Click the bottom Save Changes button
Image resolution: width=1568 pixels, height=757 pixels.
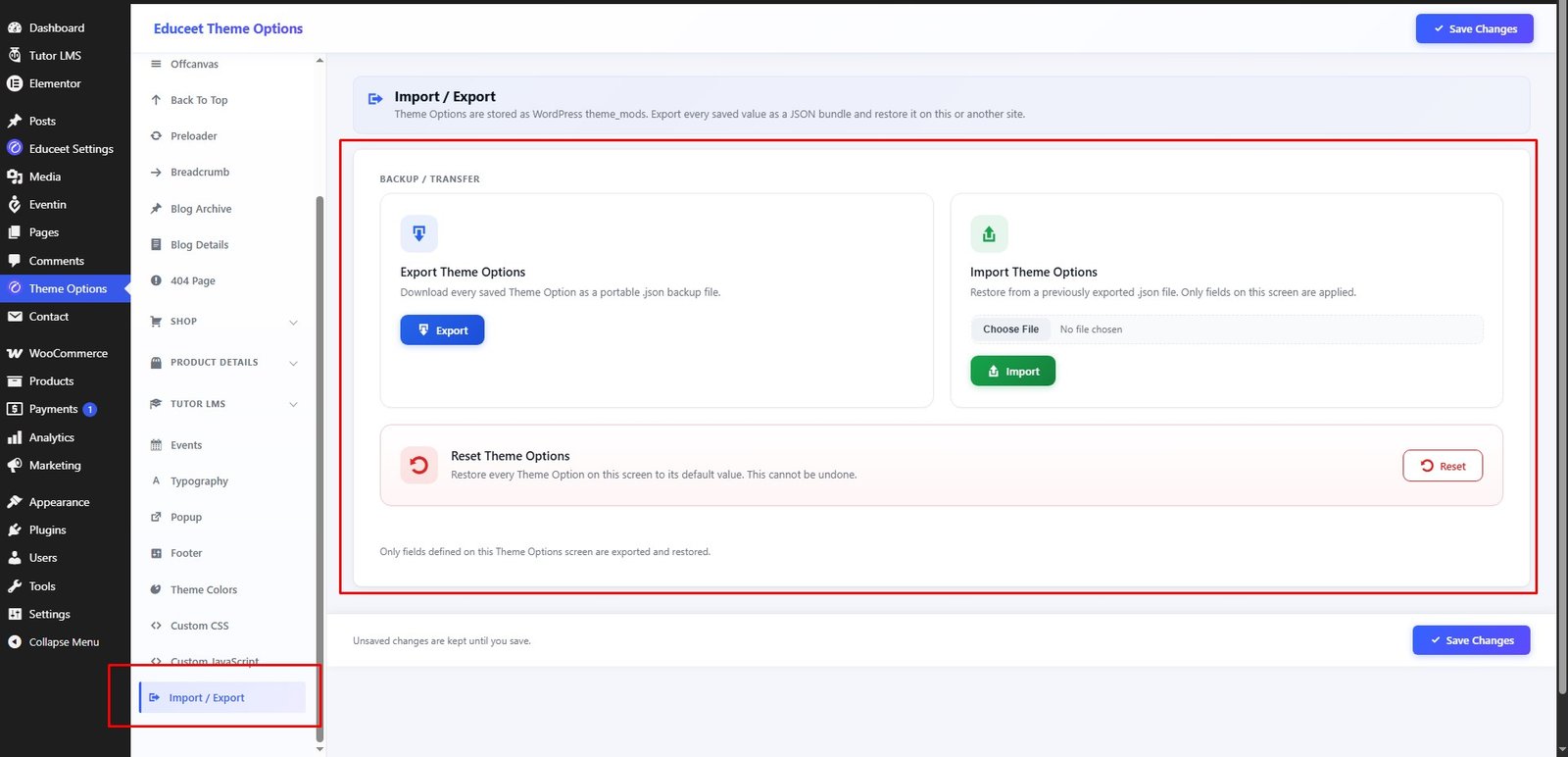click(1471, 640)
